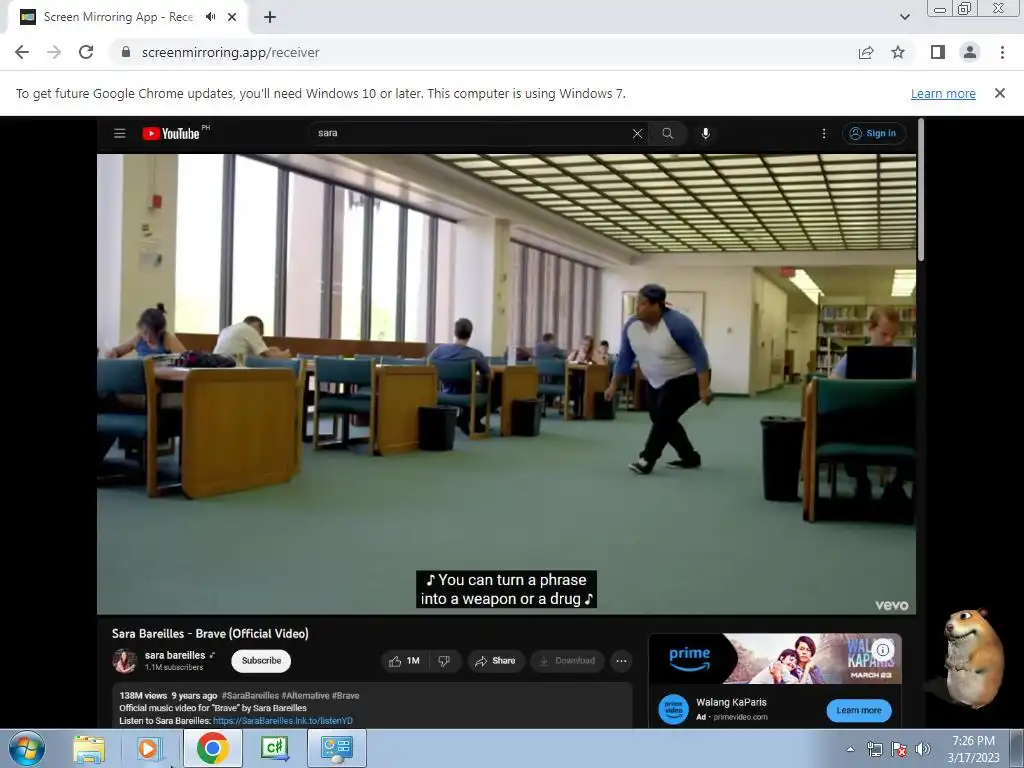Switch to Chrome on taskbar
1024x768 pixels.
[213, 748]
